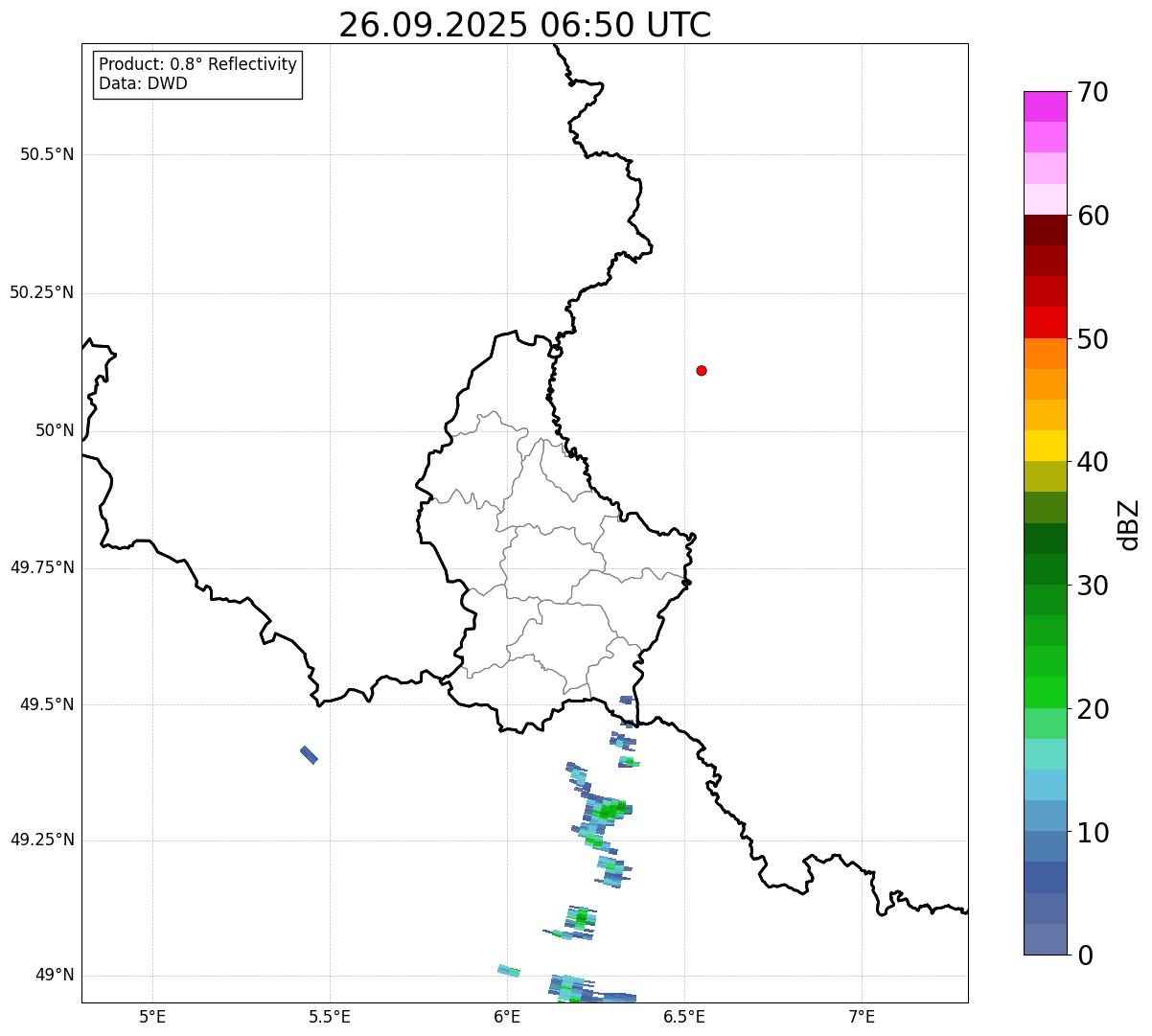Image resolution: width=1152 pixels, height=1036 pixels.
Task: Click the dark blue colorbar segment below 10
Action: click(x=1045, y=878)
